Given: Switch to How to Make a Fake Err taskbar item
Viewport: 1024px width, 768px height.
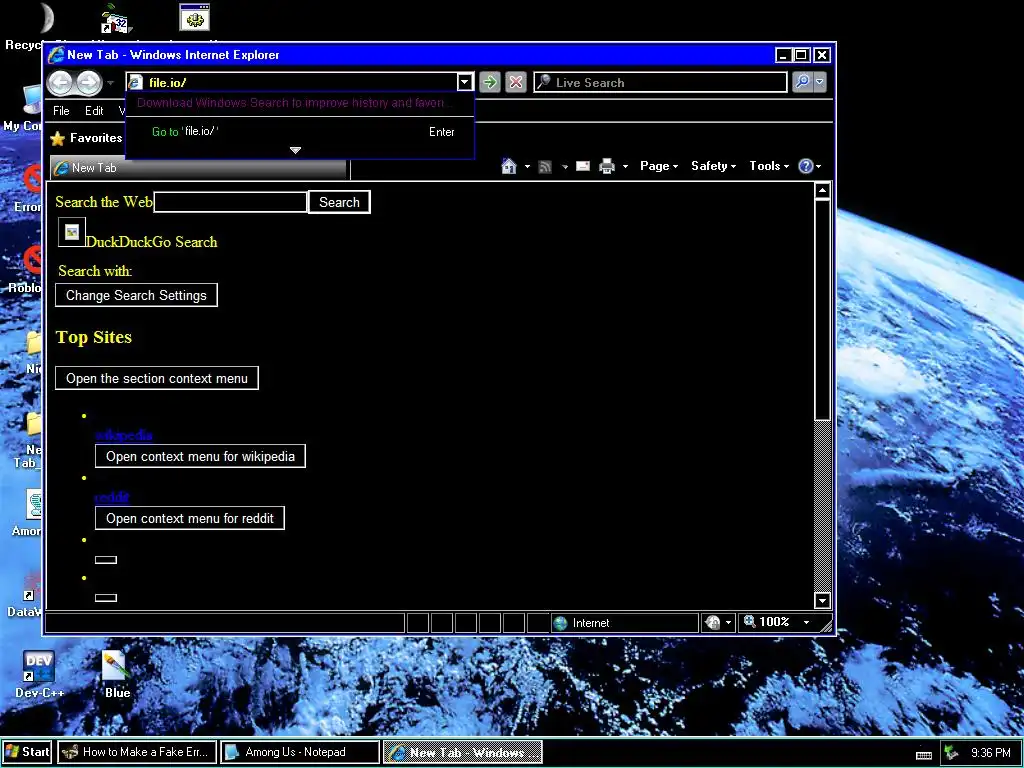Looking at the screenshot, I should tap(137, 752).
